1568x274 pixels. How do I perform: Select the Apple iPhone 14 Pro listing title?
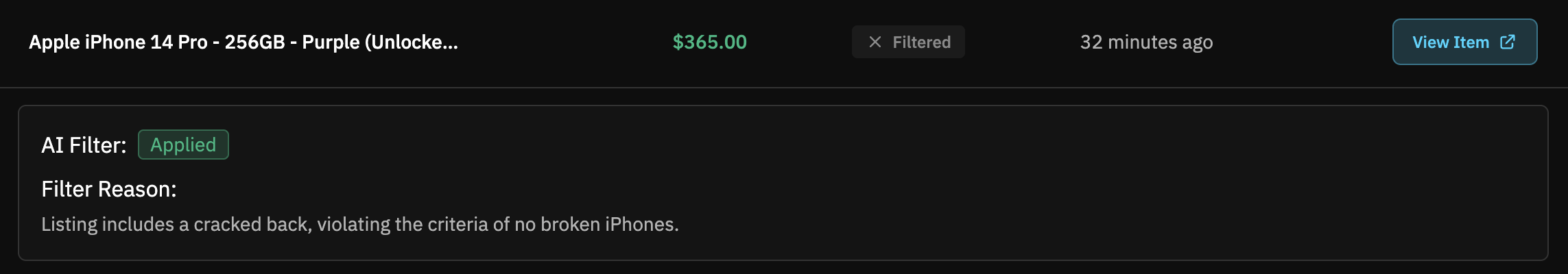(243, 42)
